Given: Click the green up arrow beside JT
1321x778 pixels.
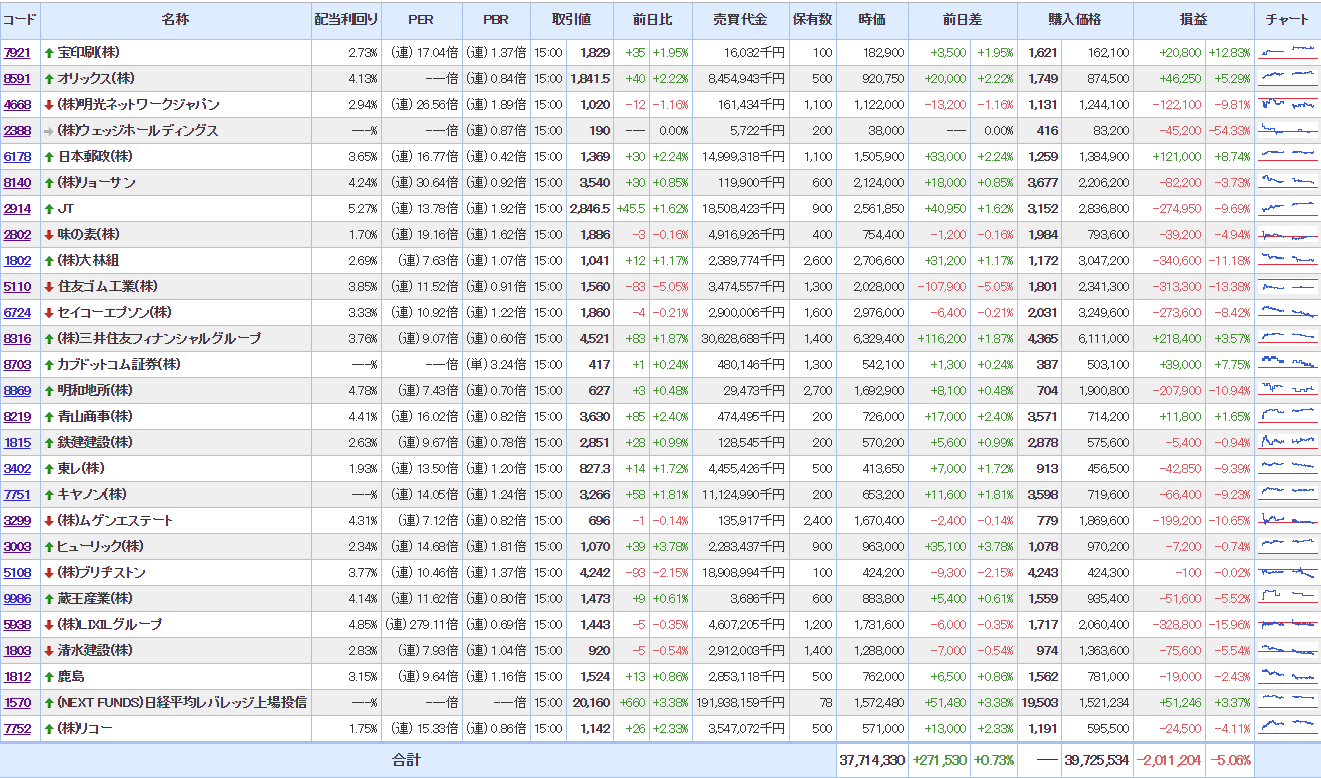Looking at the screenshot, I should click(x=49, y=209).
